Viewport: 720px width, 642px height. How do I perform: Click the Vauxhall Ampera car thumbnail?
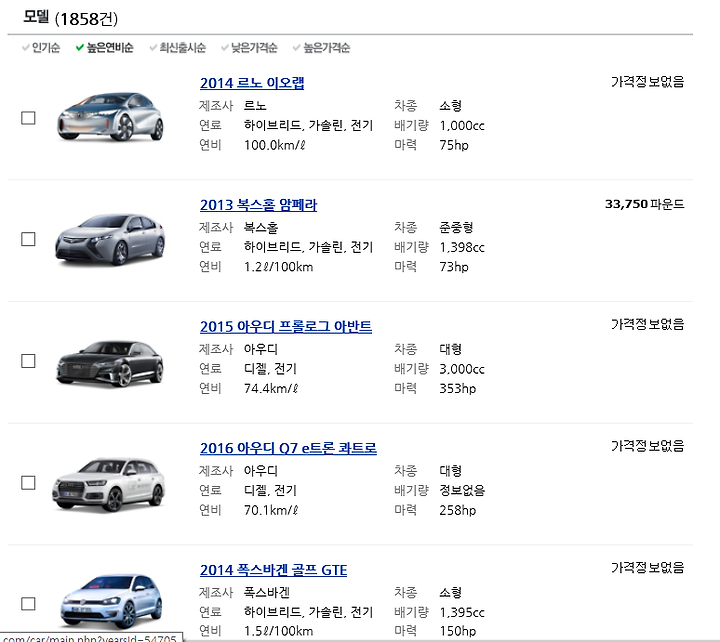(110, 239)
